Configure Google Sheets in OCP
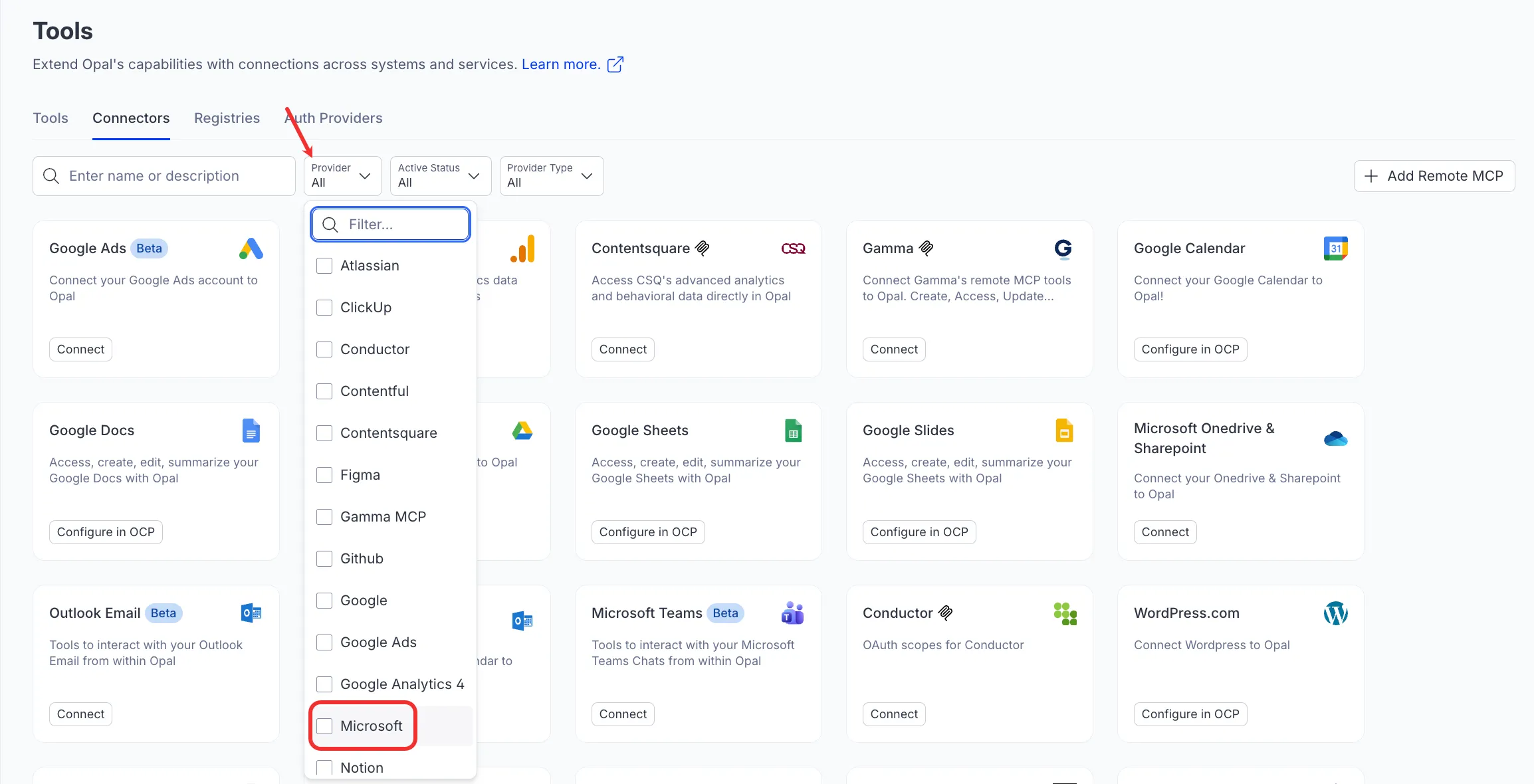The height and width of the screenshot is (784, 1534). pos(648,532)
